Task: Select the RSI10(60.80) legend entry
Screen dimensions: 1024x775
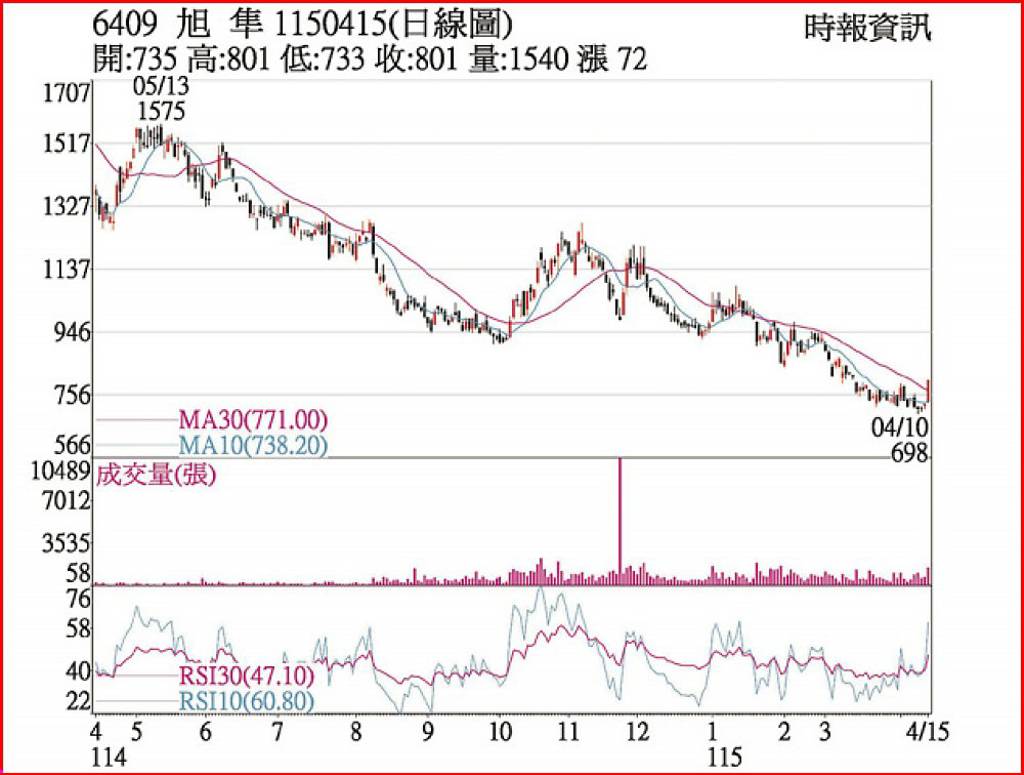Action: point(244,701)
